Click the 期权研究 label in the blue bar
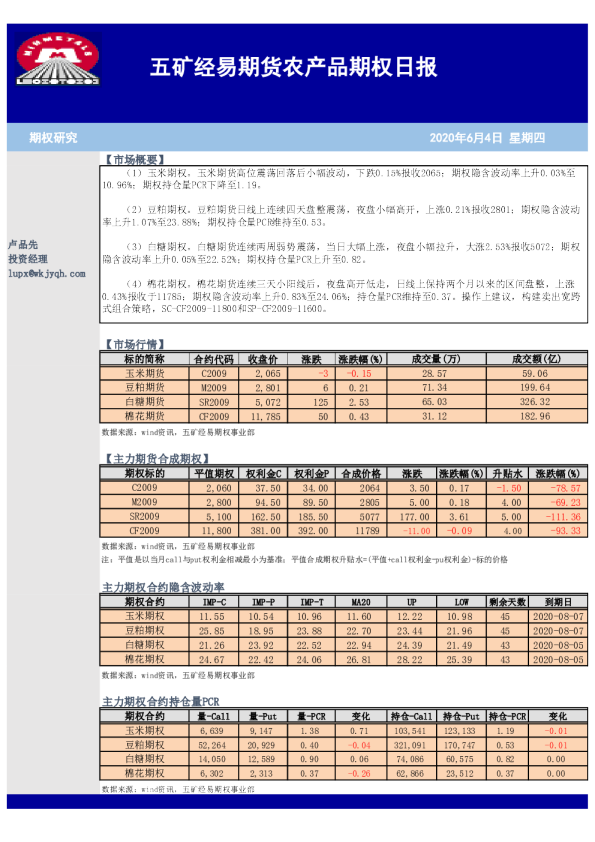The image size is (595, 842). [x=53, y=138]
